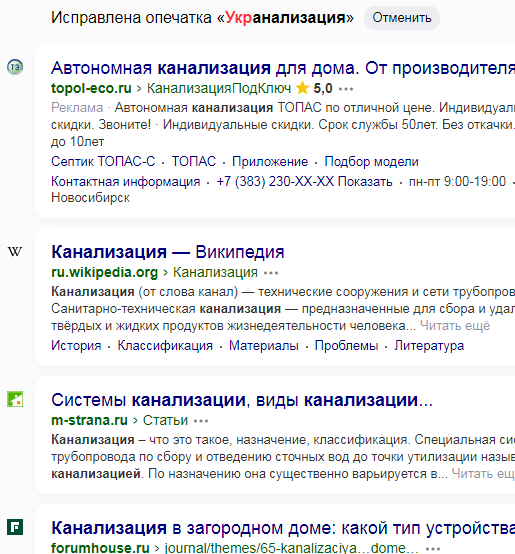Open 'Канализация — Википедия' result title
515x554 pixels.
pos(168,252)
